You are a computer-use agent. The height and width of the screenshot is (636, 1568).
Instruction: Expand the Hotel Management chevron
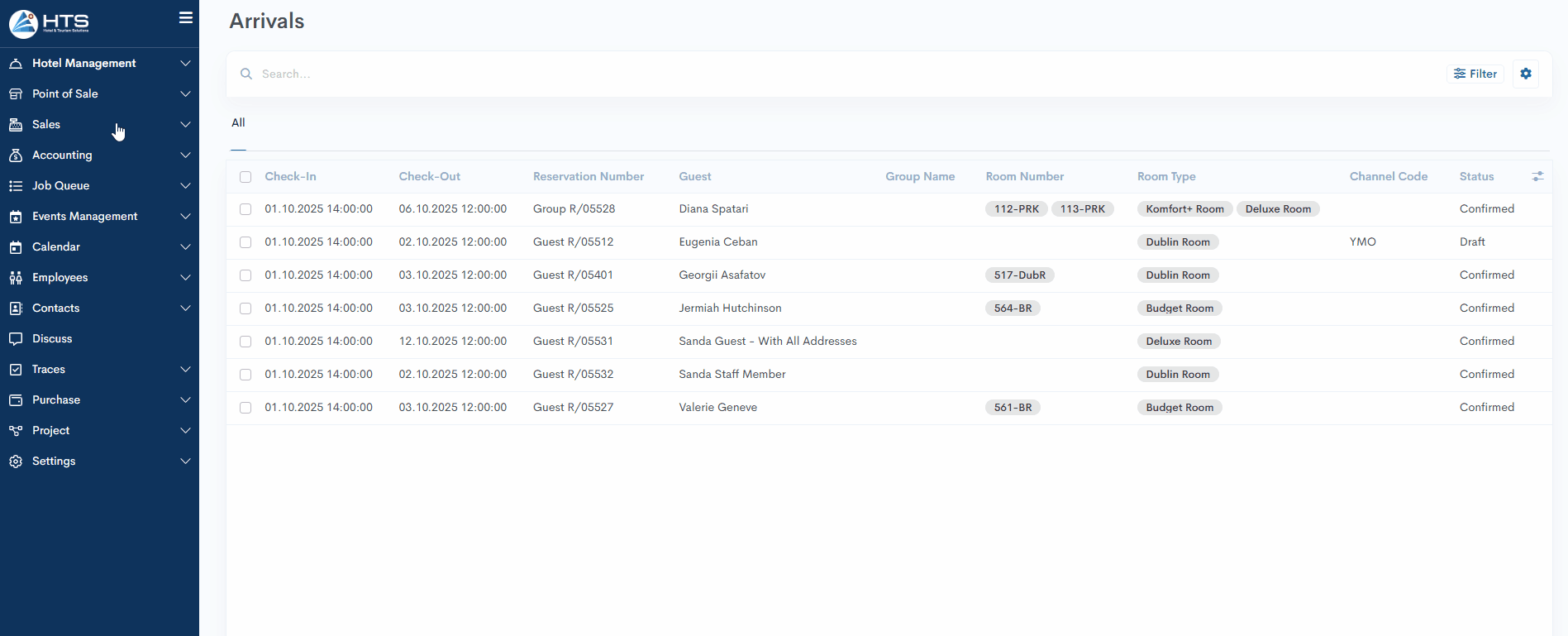(185, 64)
